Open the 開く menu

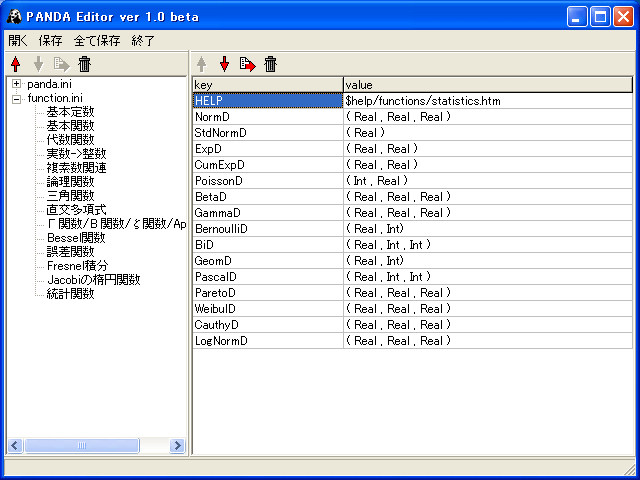coord(18,40)
